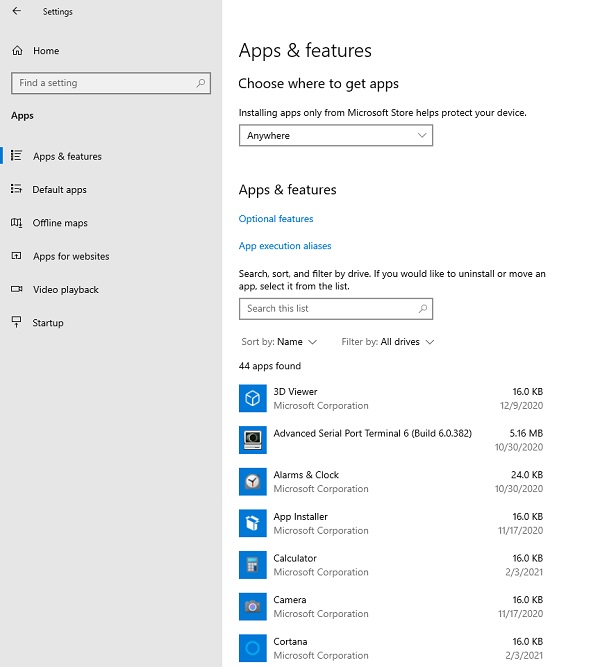Click the Calculator app icon

coord(253,565)
